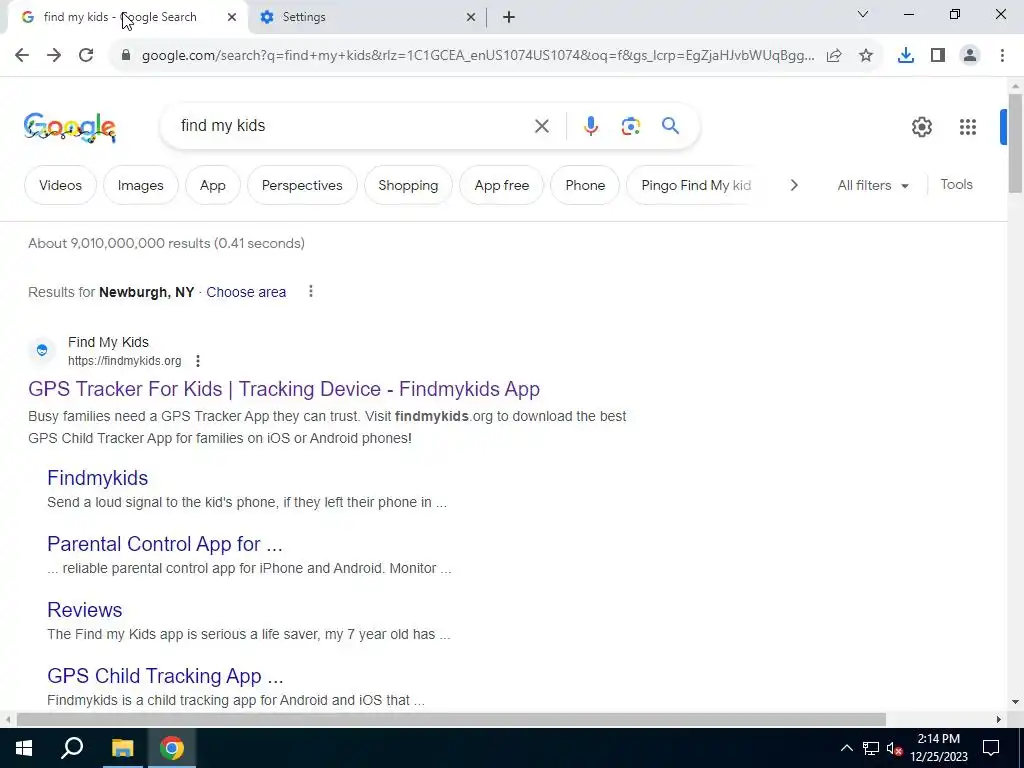This screenshot has height=768, width=1024.
Task: Bookmark this page with the star icon
Action: coord(866,56)
